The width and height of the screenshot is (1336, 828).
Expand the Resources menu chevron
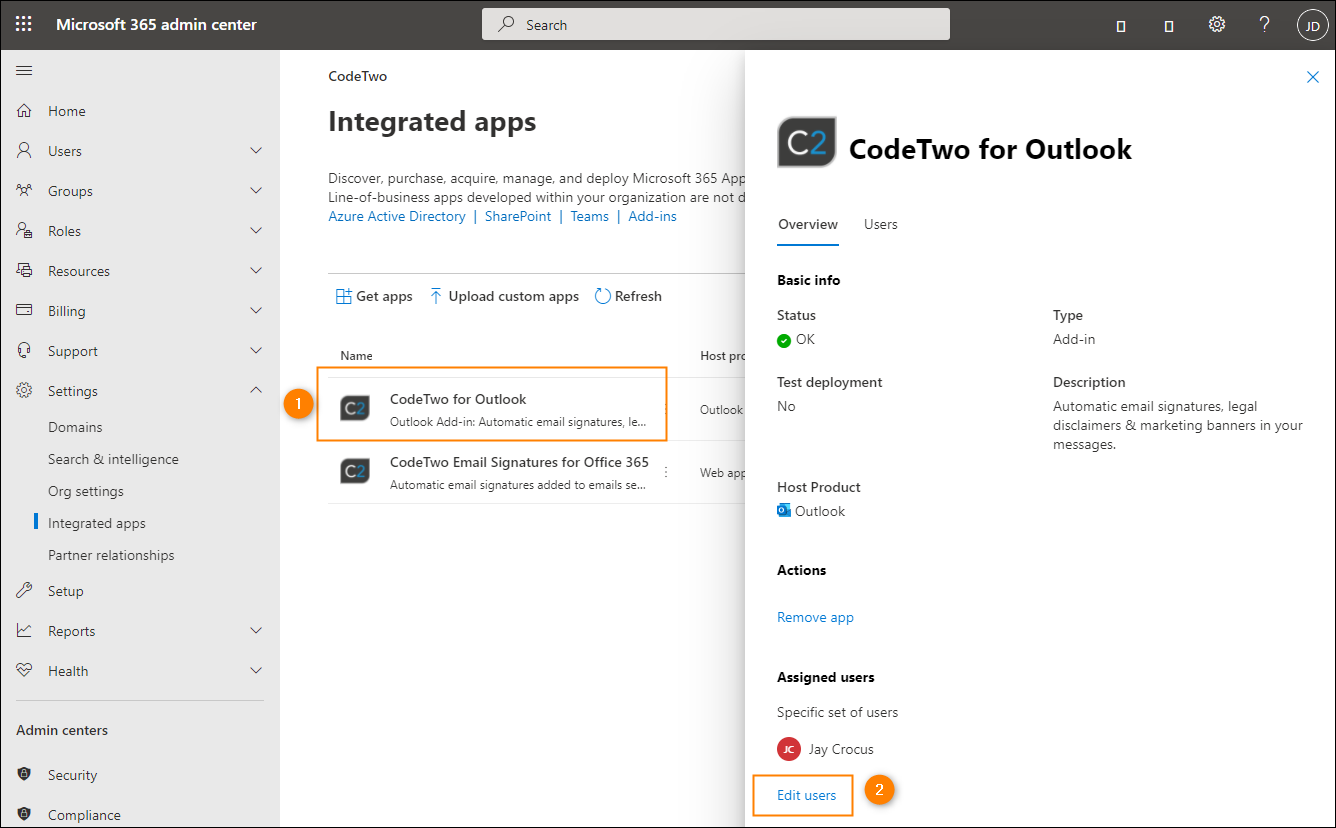click(256, 271)
